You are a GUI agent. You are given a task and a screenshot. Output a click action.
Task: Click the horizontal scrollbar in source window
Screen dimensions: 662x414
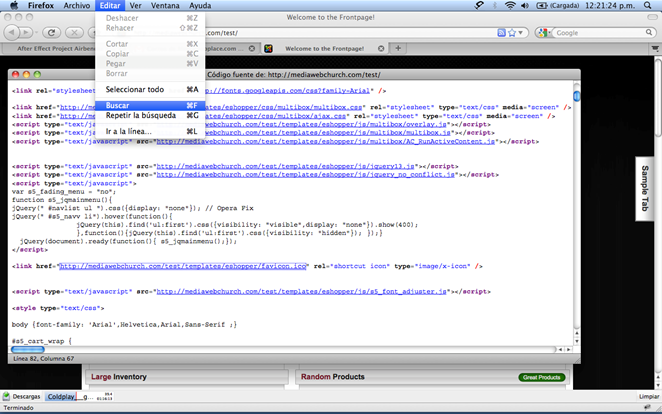point(33,348)
